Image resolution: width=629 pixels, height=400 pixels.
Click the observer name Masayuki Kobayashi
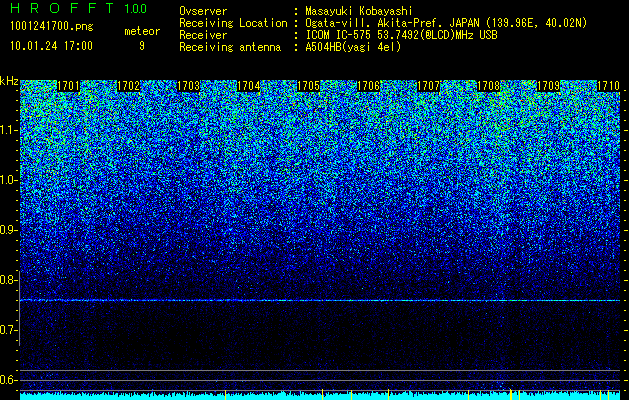click(x=359, y=11)
